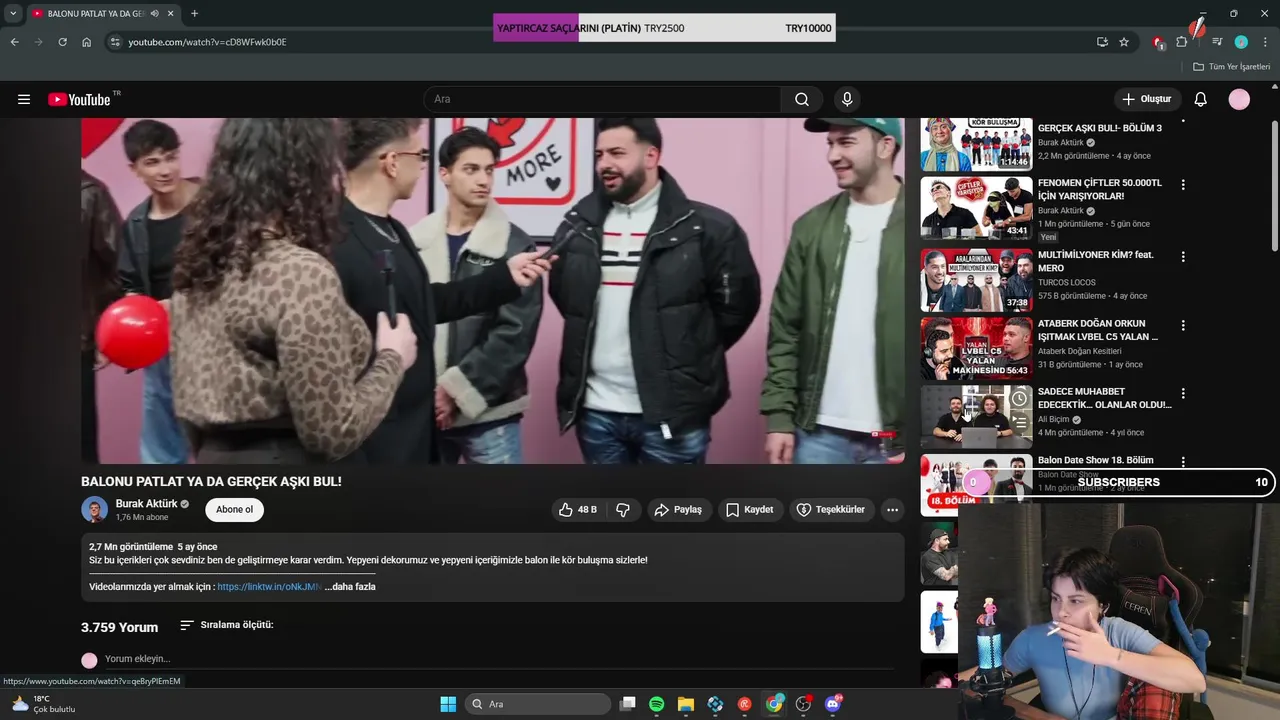Image resolution: width=1280 pixels, height=720 pixels.
Task: Save the video with Kaydet
Action: click(x=749, y=509)
